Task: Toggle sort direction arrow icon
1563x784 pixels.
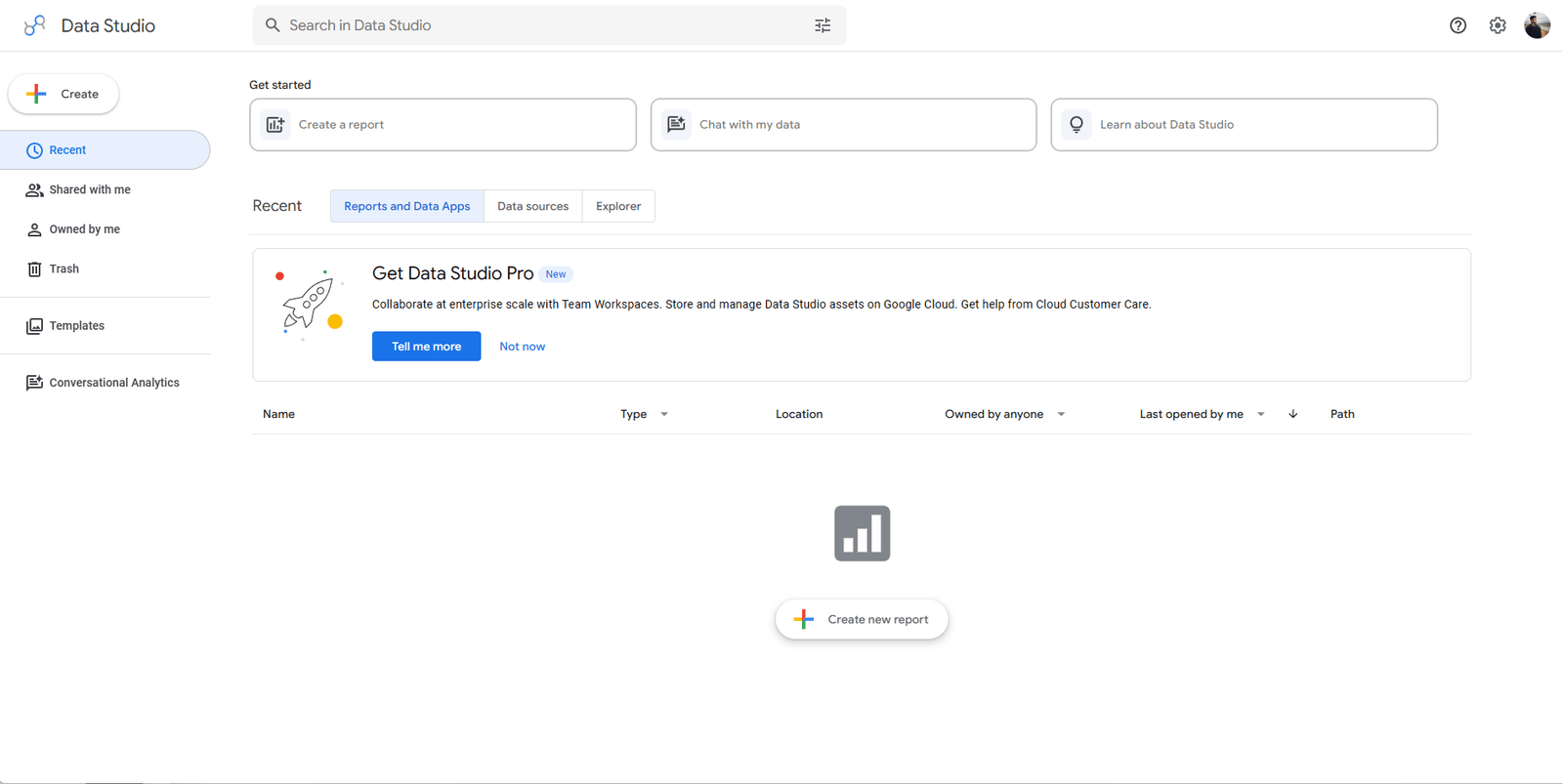Action: tap(1293, 414)
